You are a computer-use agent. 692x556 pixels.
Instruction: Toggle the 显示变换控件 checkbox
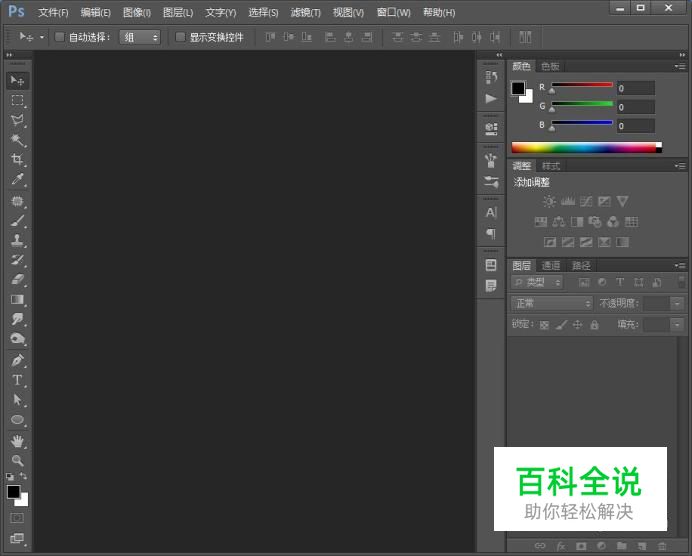pos(180,37)
